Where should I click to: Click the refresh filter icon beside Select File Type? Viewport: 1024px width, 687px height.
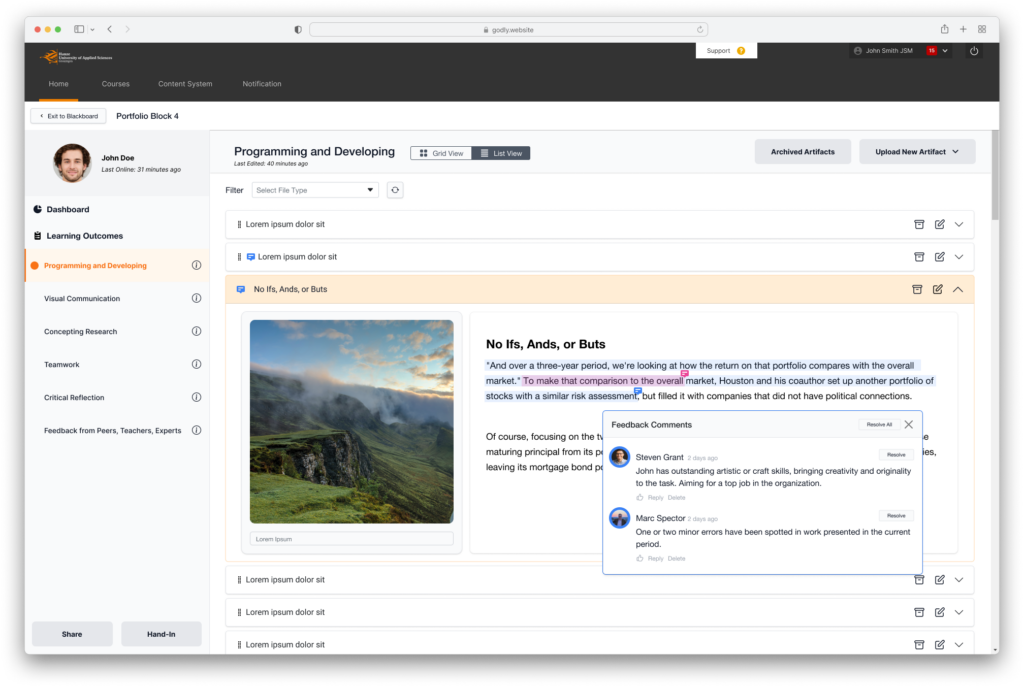pos(395,190)
